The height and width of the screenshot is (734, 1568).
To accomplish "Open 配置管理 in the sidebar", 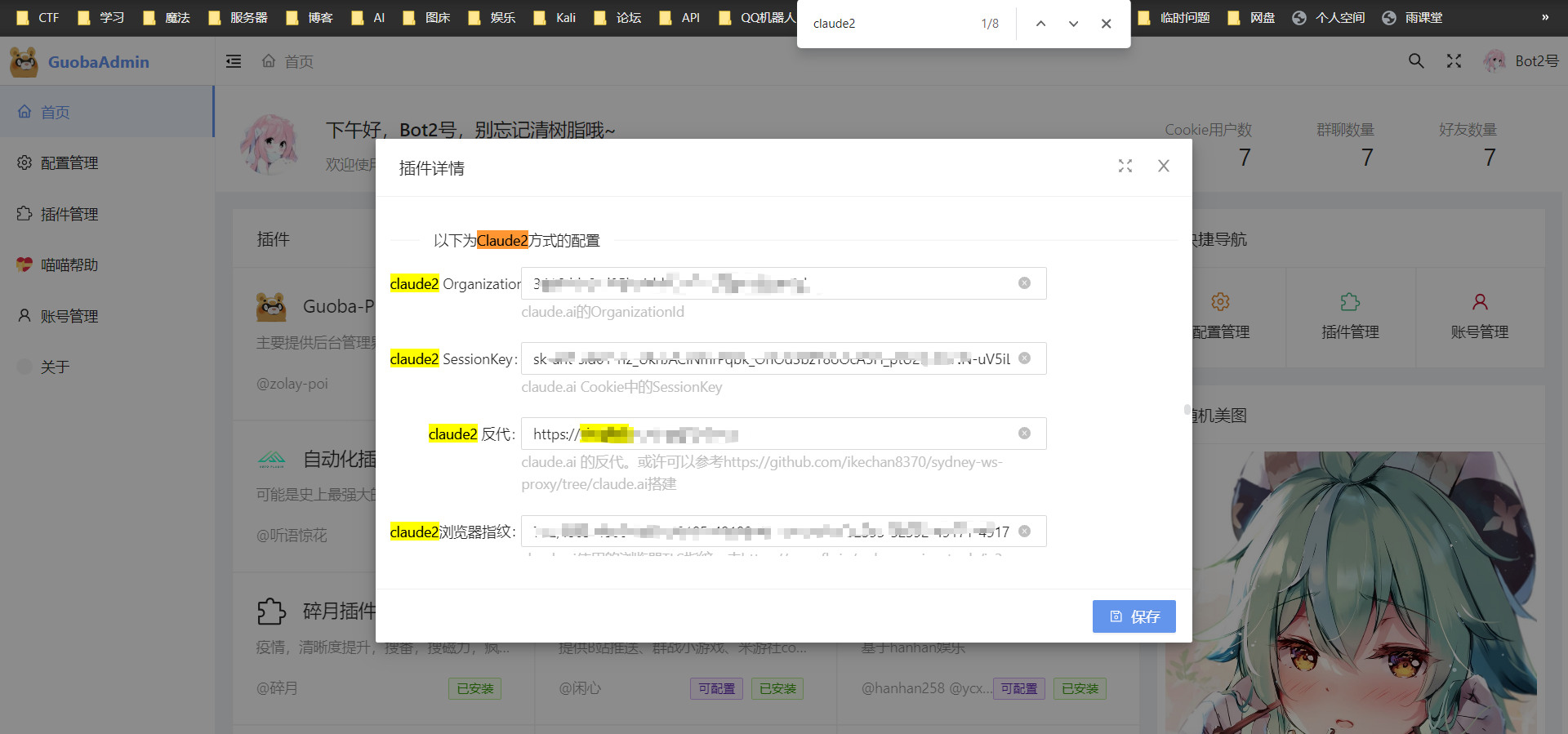I will click(x=69, y=163).
